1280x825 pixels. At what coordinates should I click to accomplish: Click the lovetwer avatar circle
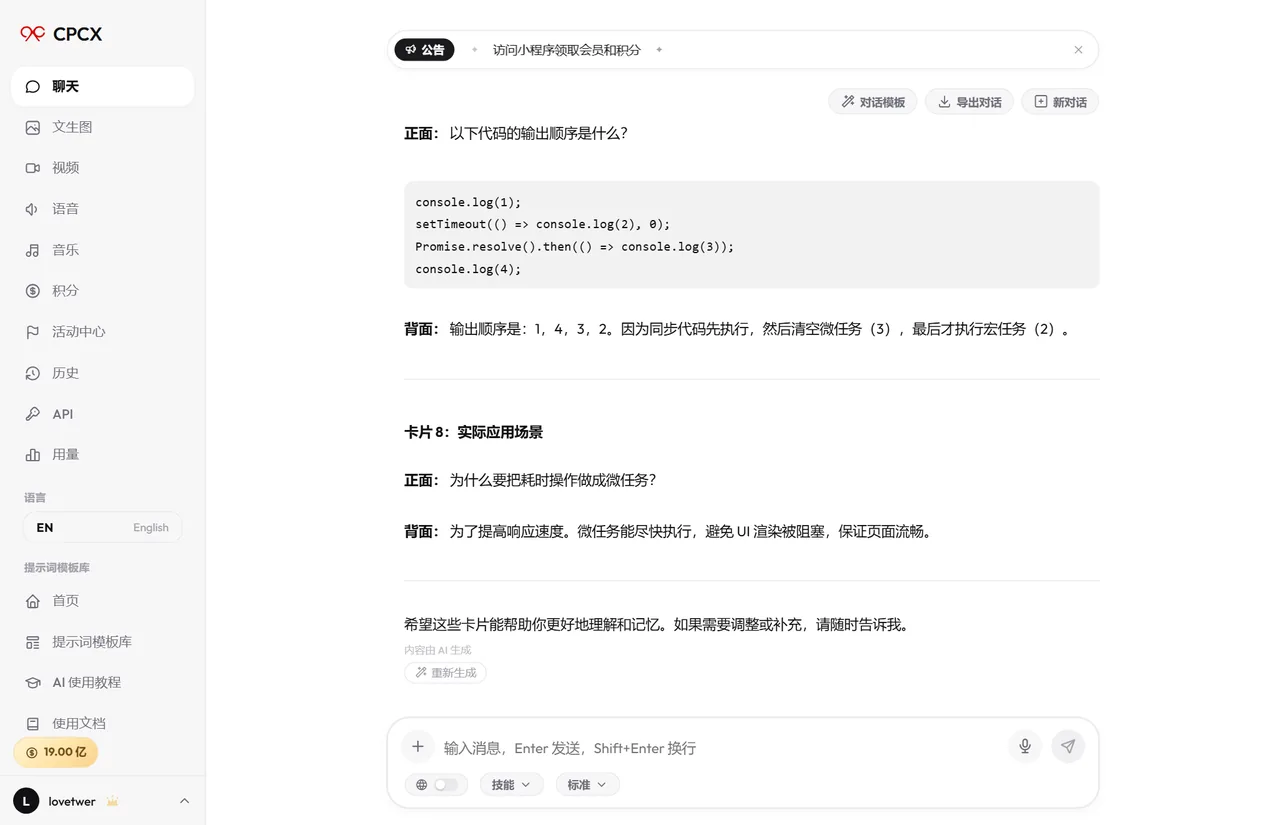[26, 801]
